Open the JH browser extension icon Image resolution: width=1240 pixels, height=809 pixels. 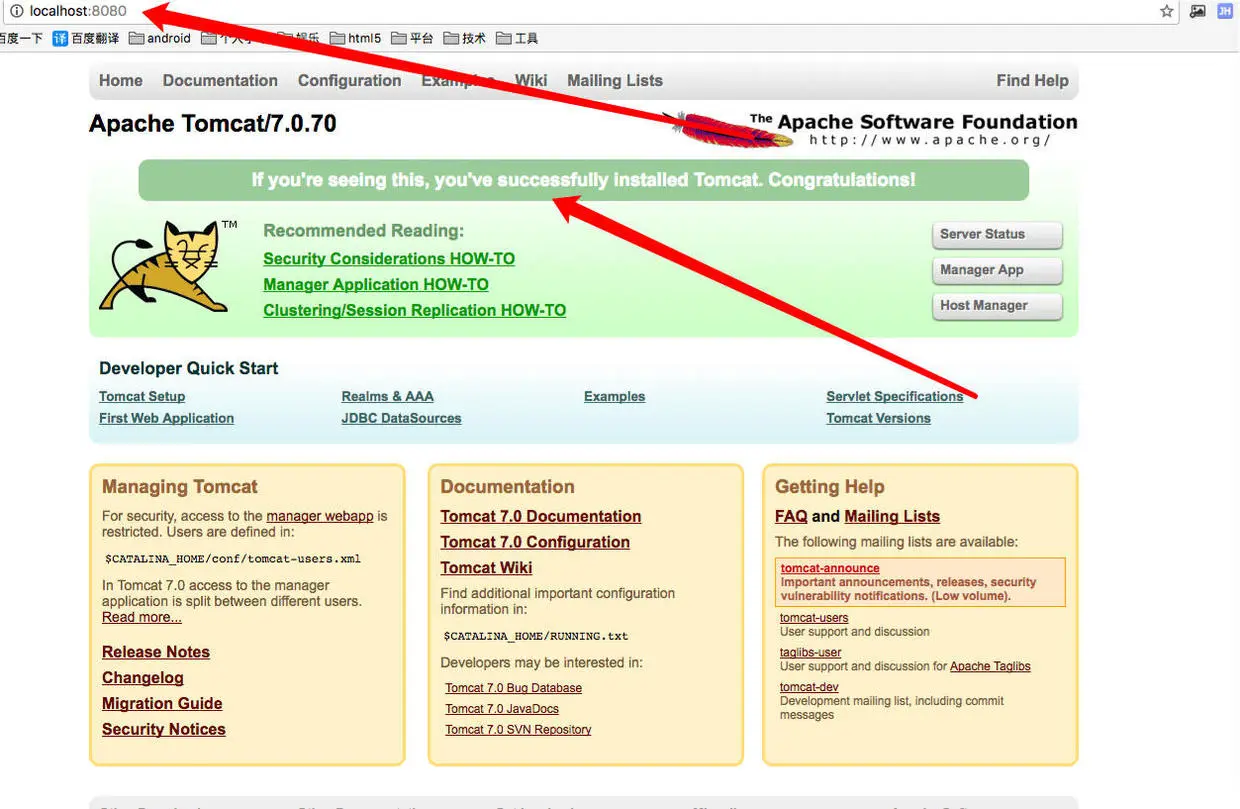coord(1225,11)
